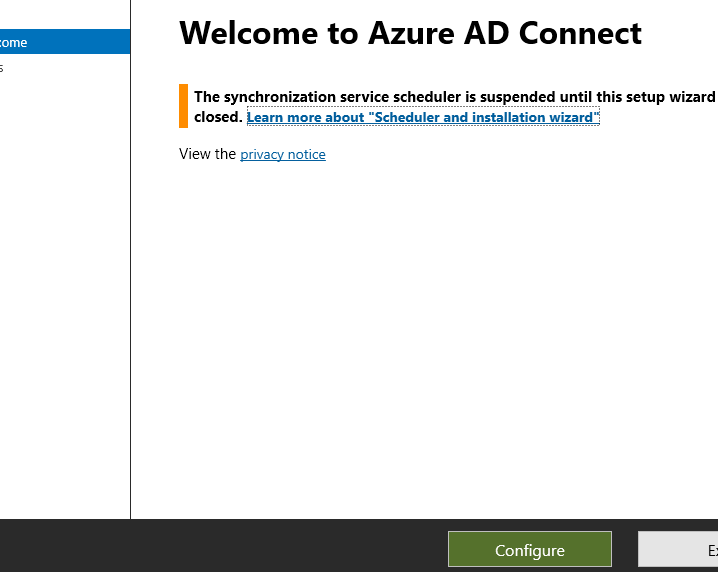Click the word 'closed.' in the warning
The image size is (718, 572).
(218, 117)
